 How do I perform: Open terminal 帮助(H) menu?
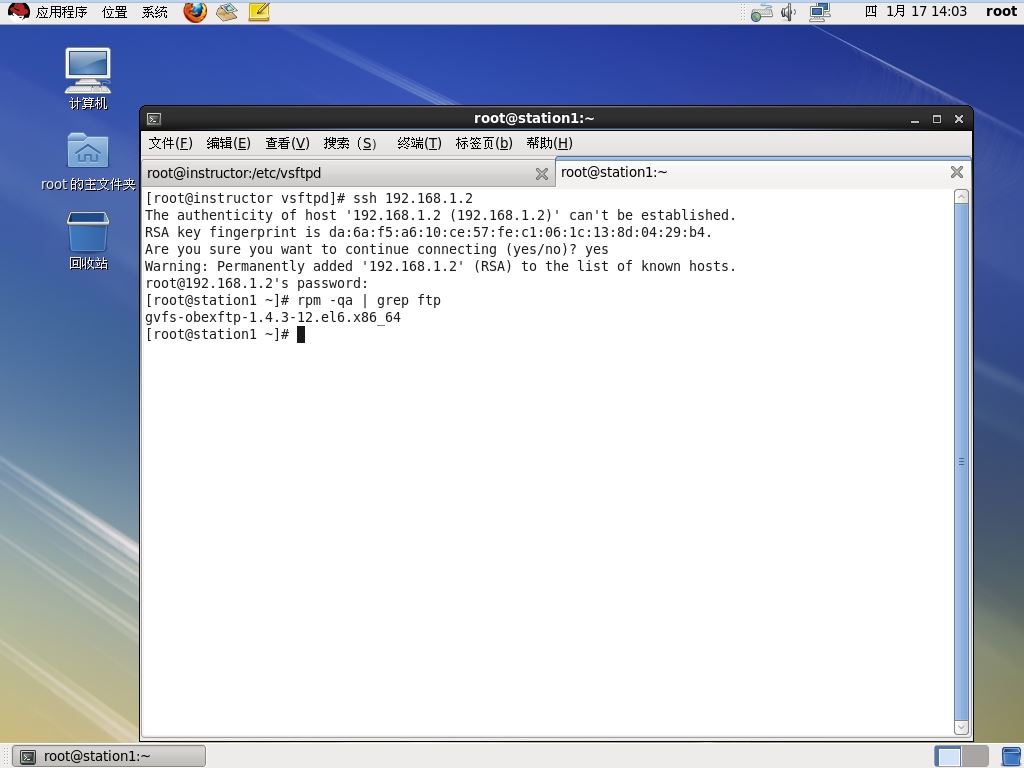(x=549, y=143)
